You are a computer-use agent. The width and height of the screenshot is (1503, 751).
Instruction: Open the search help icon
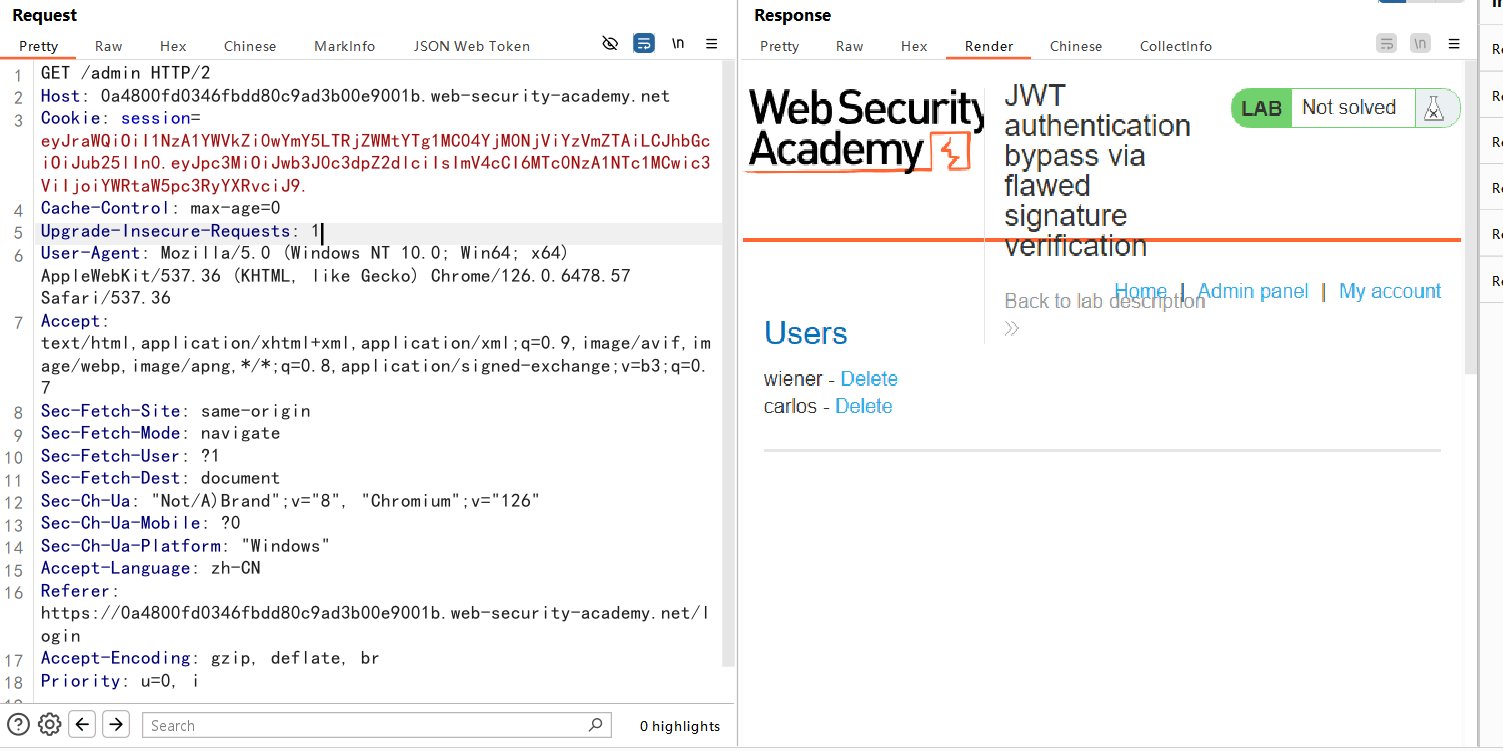(18, 725)
